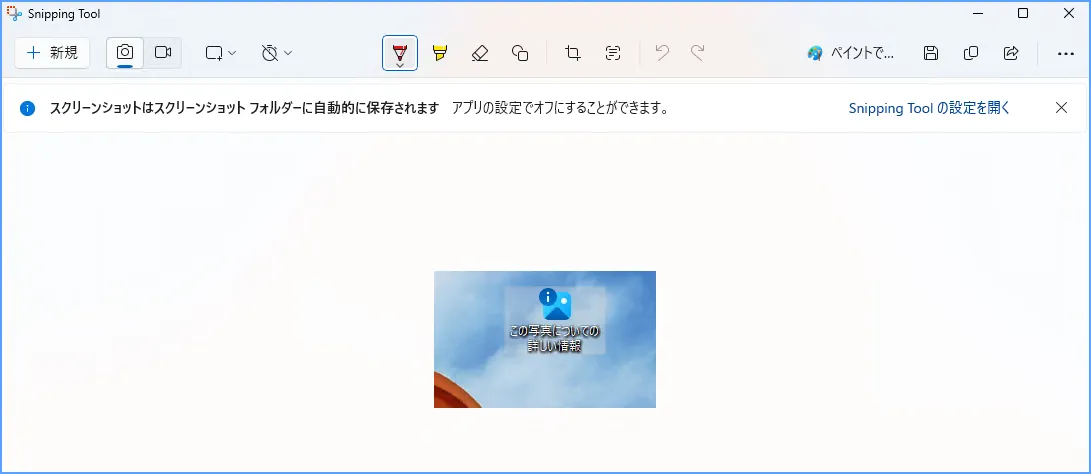Copy the snip to clipboard
Image resolution: width=1091 pixels, height=474 pixels.
pos(971,53)
